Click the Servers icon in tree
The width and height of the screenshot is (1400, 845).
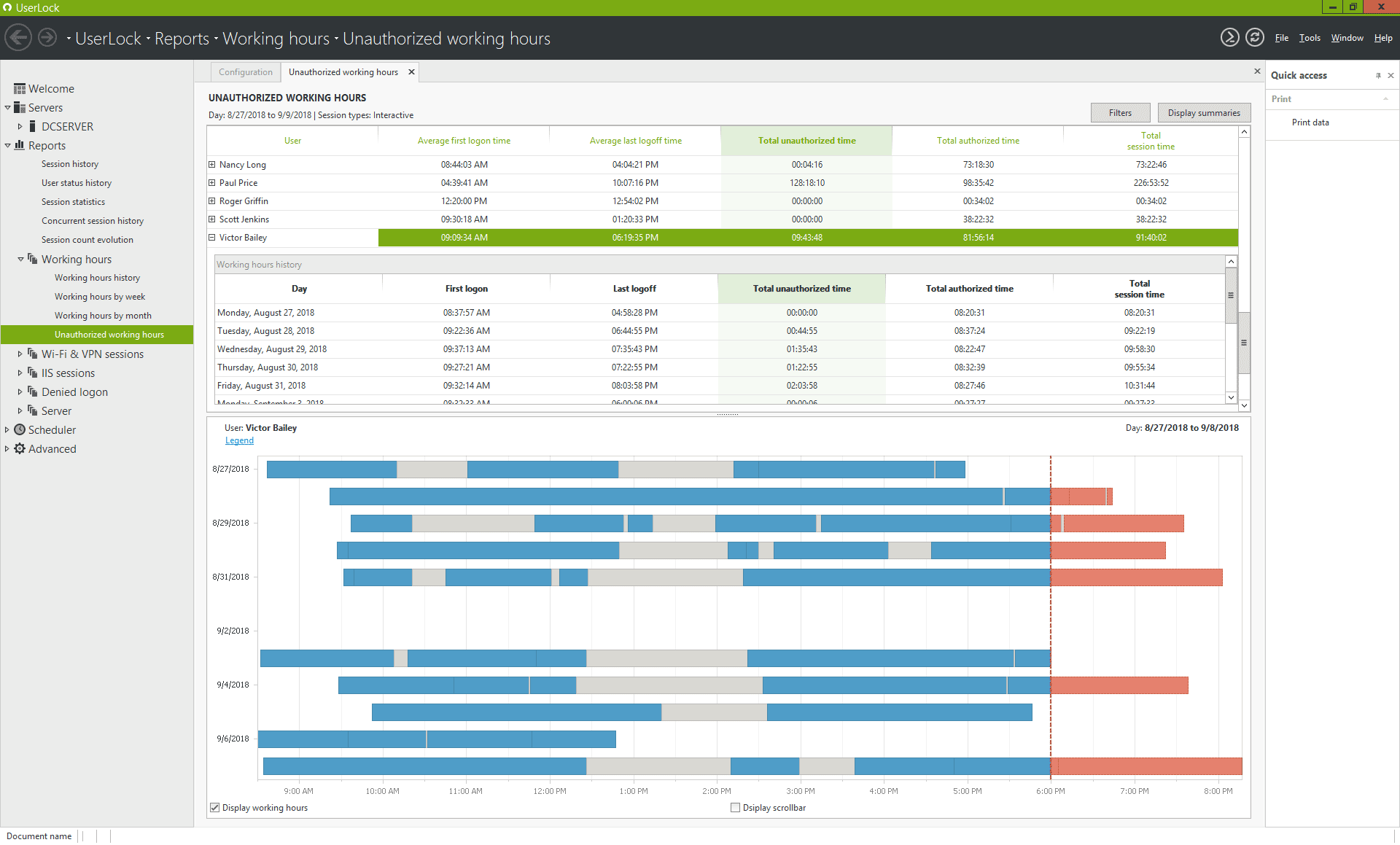click(x=20, y=108)
